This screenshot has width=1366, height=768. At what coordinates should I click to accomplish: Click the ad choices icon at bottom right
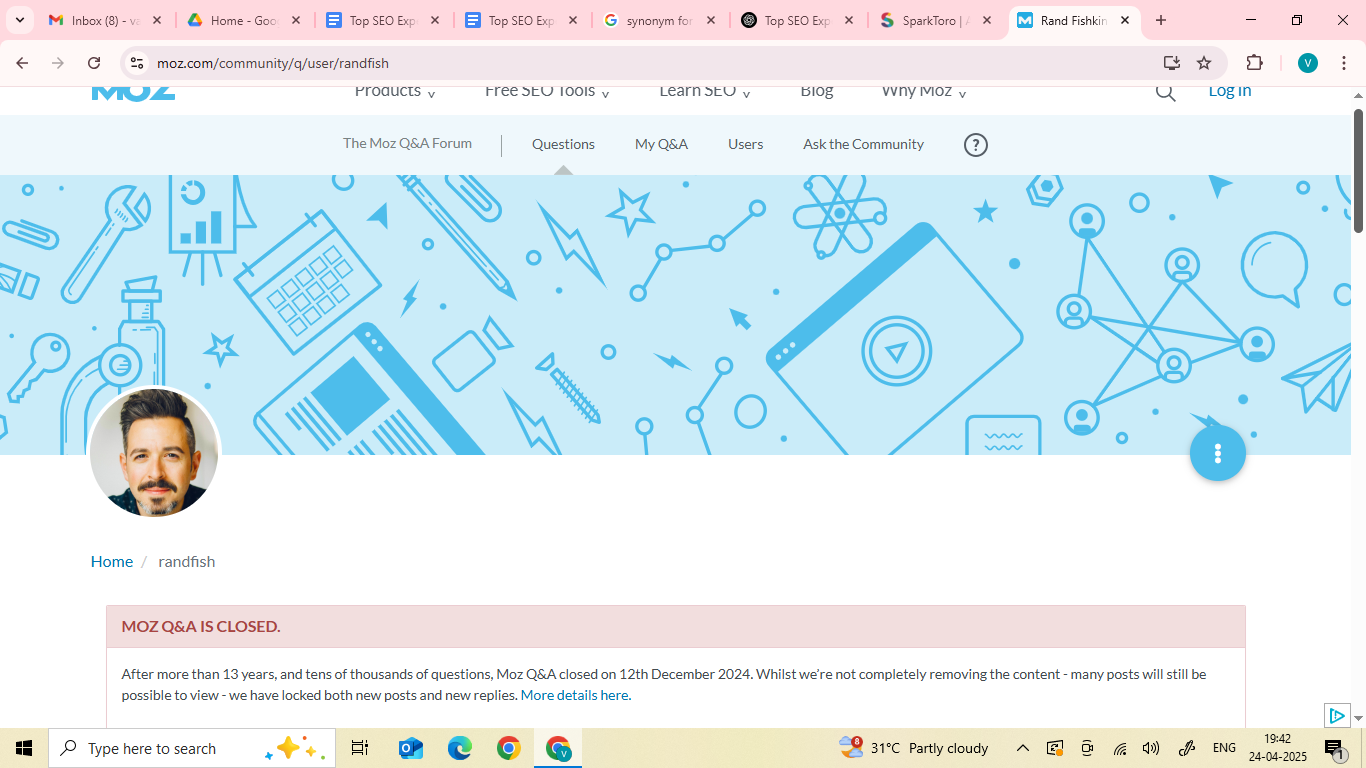tap(1336, 715)
